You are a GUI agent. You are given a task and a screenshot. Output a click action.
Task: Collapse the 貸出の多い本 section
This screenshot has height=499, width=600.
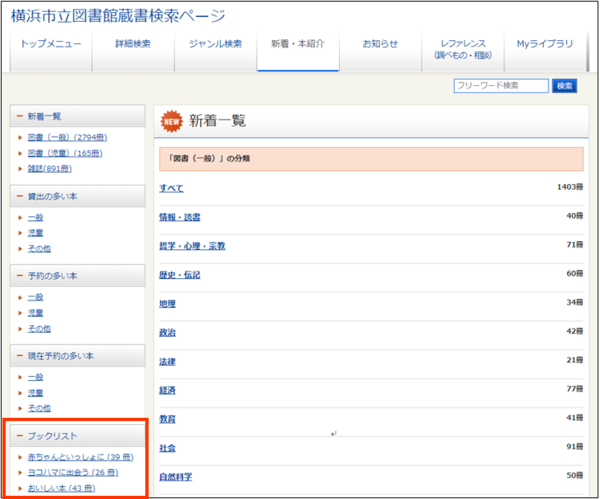click(20, 196)
